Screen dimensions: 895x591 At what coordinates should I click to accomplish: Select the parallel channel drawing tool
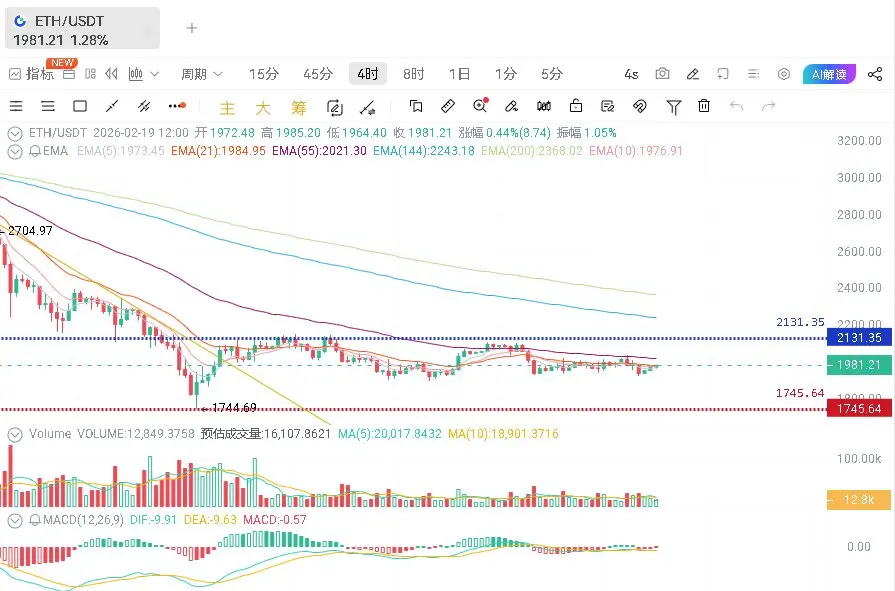[144, 106]
